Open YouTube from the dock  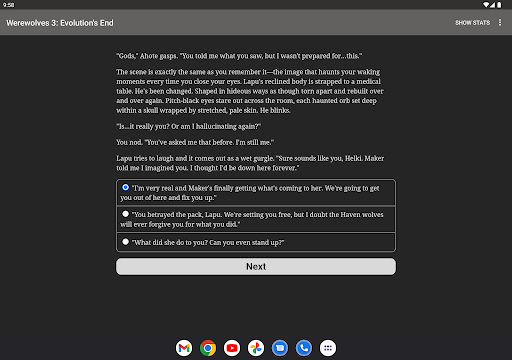(x=232, y=348)
